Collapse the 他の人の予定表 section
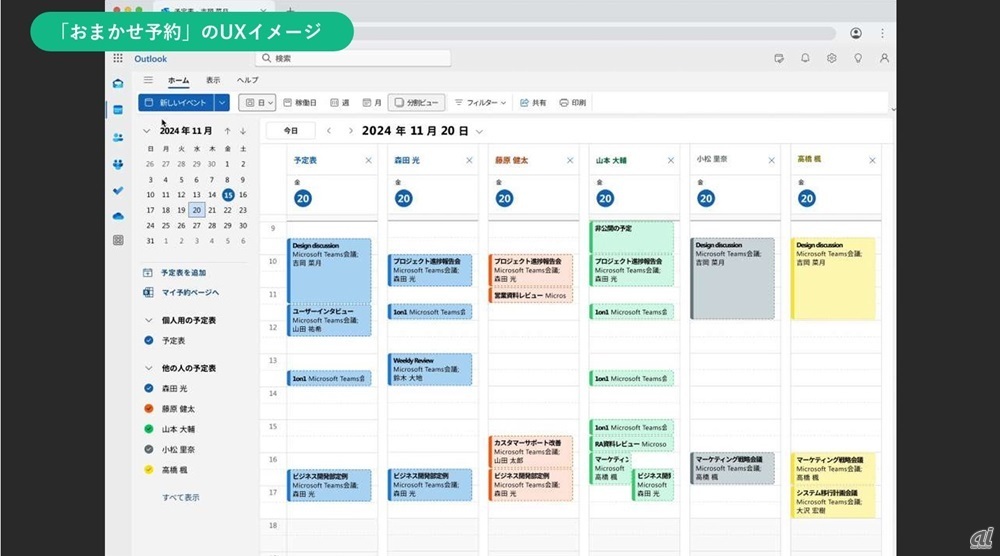This screenshot has height=556, width=1000. coord(149,368)
